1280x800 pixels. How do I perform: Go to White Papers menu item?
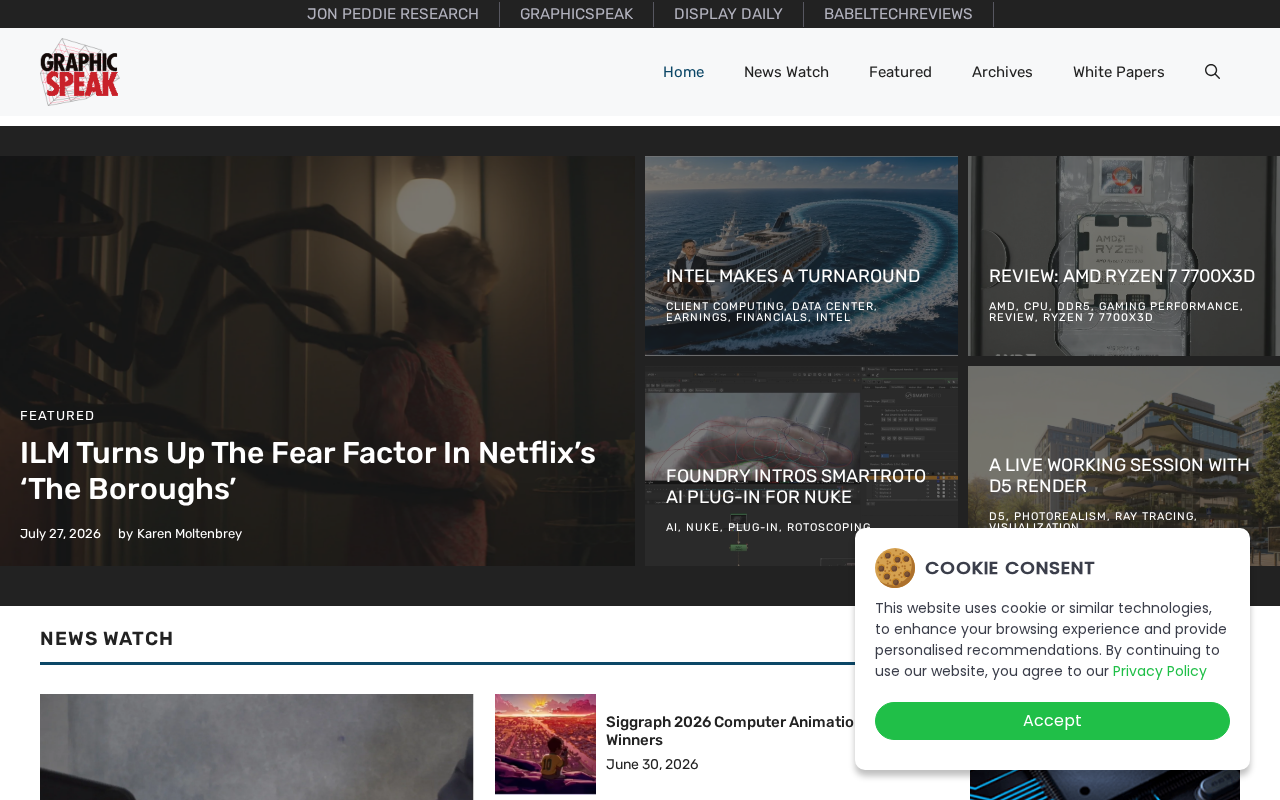coord(1118,72)
